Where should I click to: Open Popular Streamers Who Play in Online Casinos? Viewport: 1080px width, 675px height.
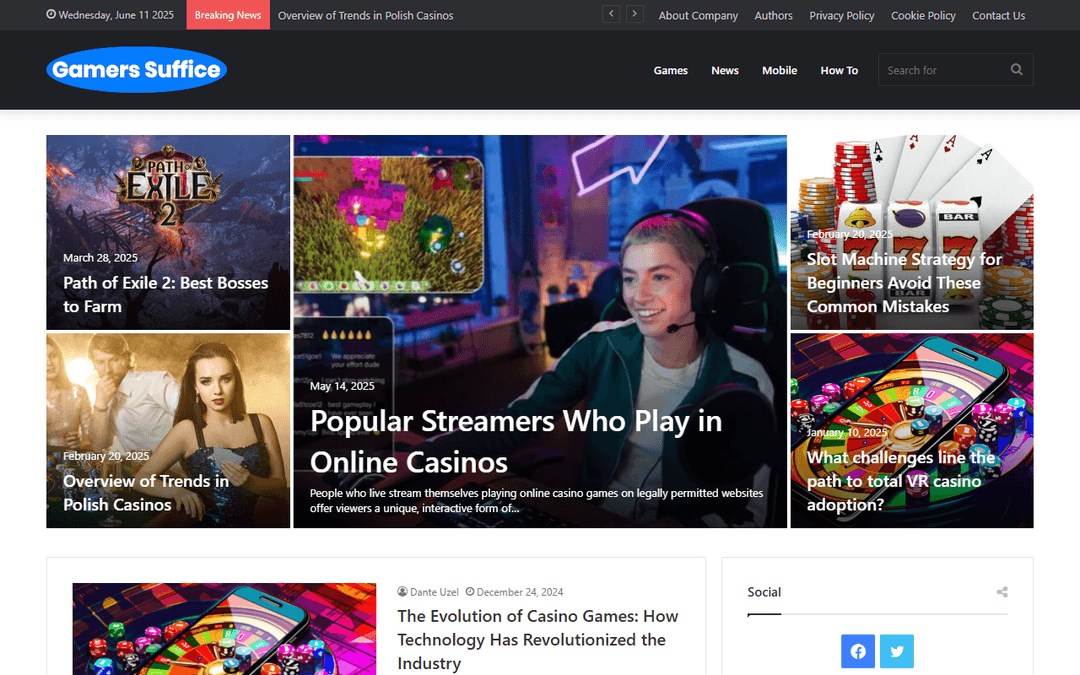point(515,442)
